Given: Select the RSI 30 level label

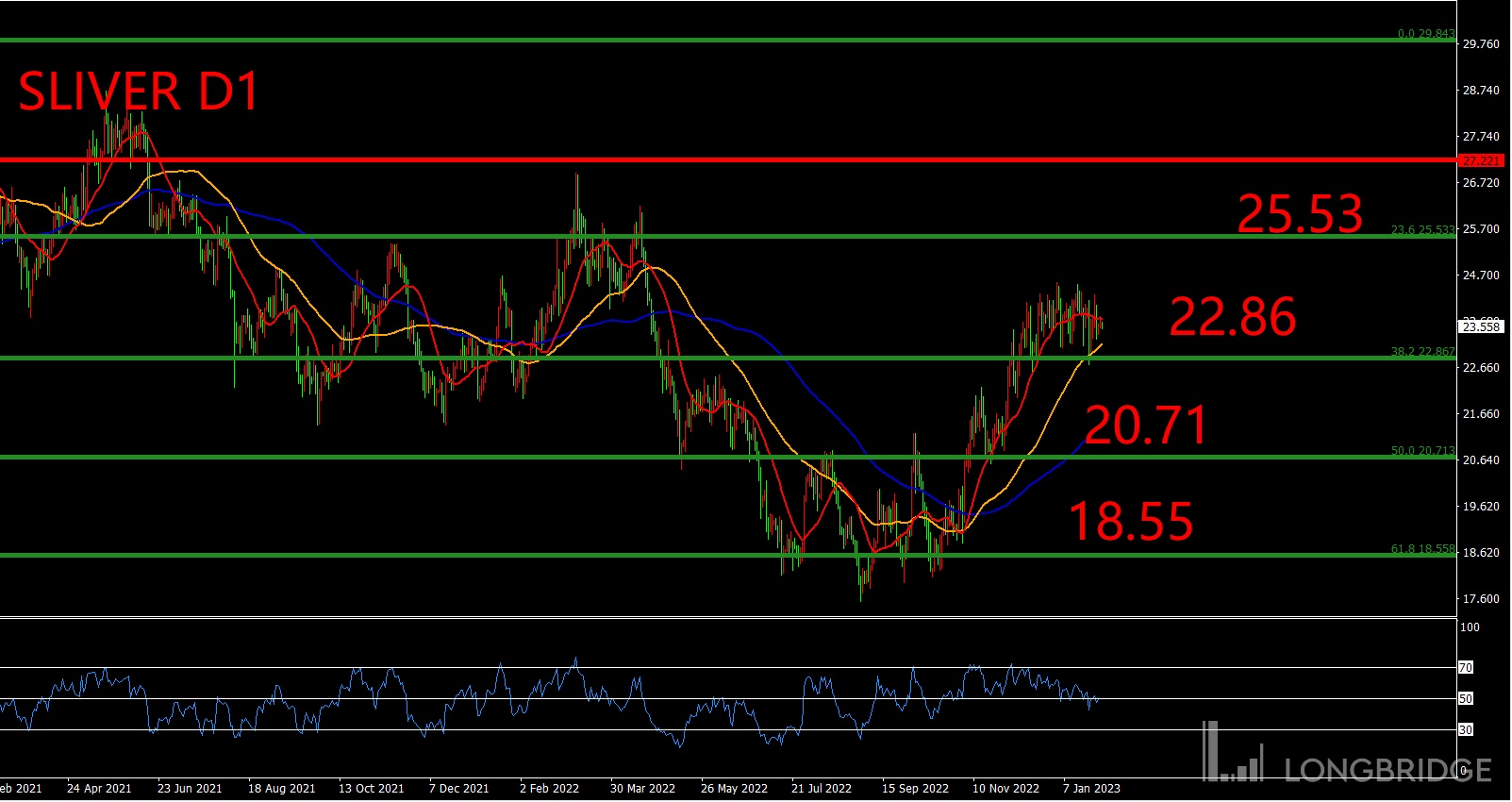Looking at the screenshot, I should (1466, 730).
